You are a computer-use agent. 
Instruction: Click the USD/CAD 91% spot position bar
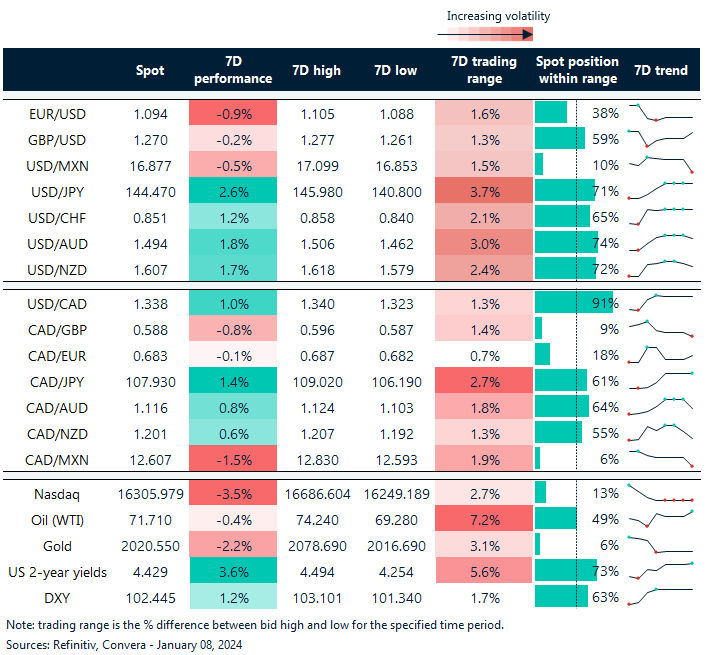(x=560, y=302)
